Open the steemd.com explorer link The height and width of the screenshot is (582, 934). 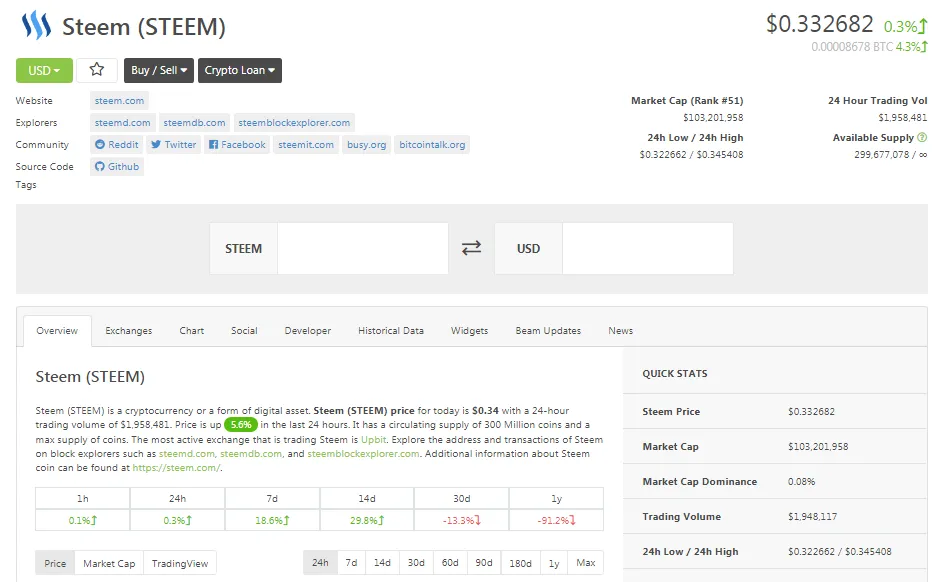pos(123,123)
